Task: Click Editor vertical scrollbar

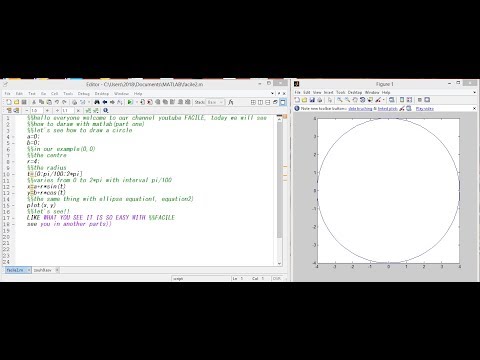Action: [279, 190]
